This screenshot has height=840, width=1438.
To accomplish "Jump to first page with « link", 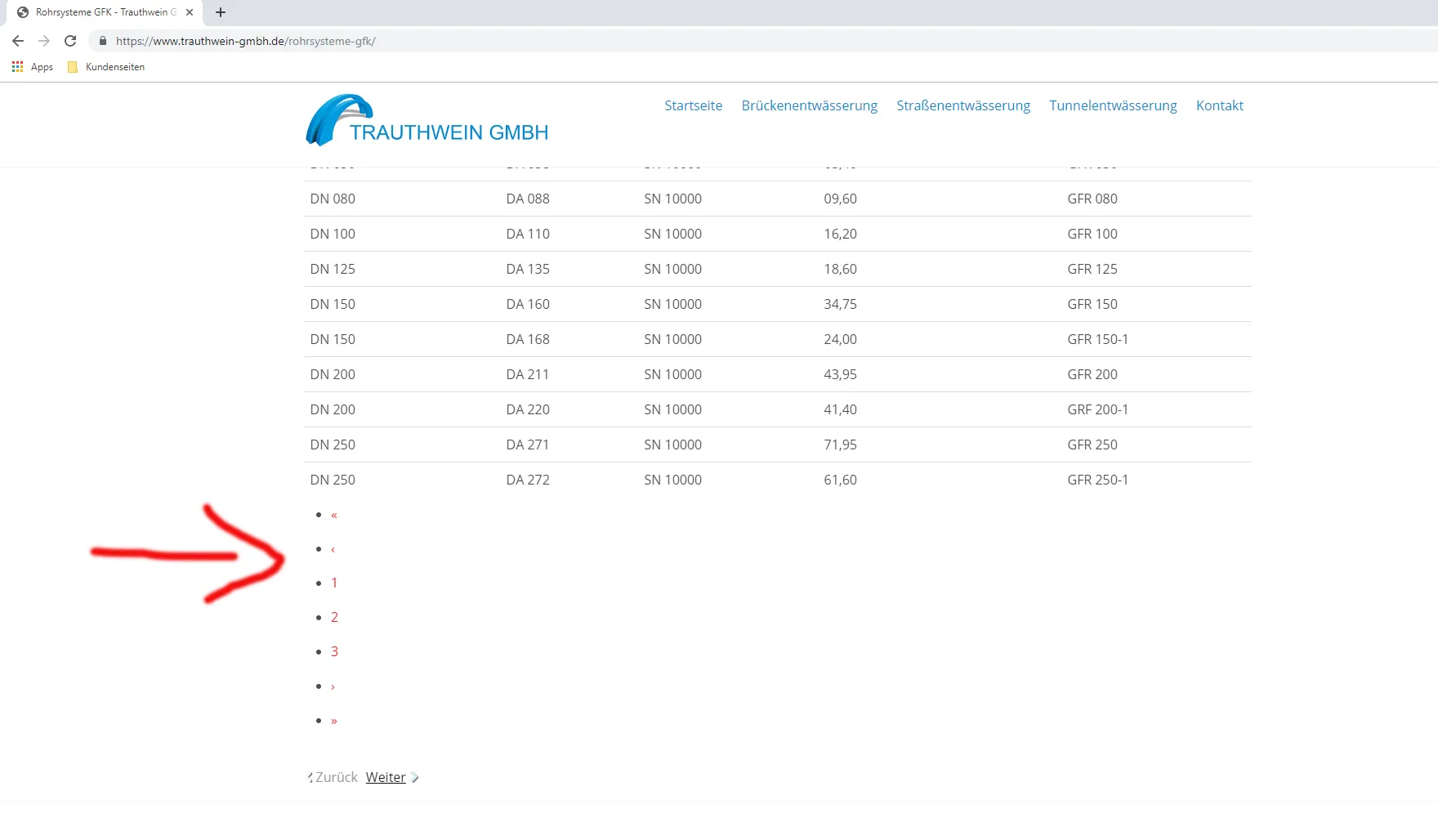I will tap(334, 515).
